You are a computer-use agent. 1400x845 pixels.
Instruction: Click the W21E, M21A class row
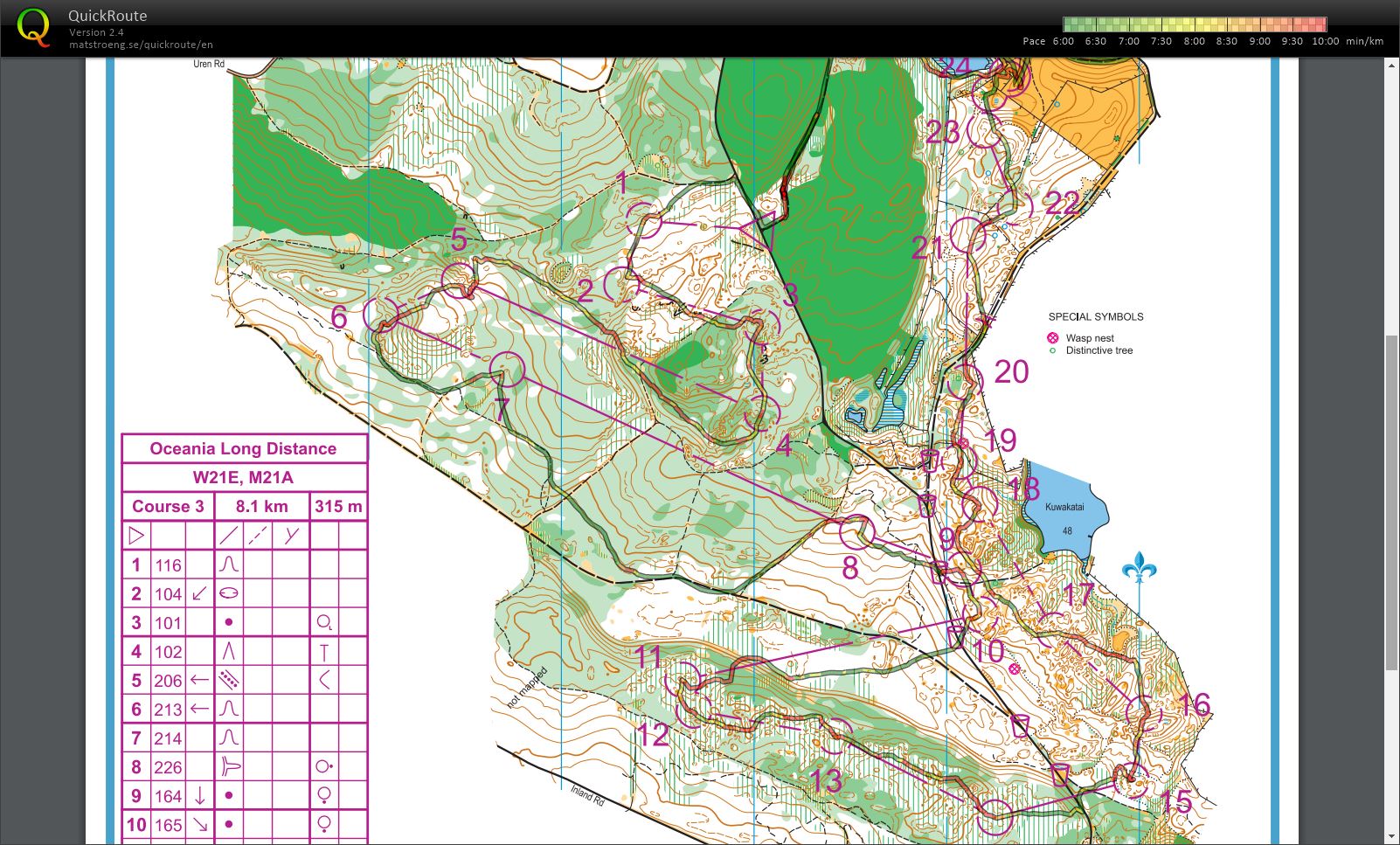coord(243,477)
